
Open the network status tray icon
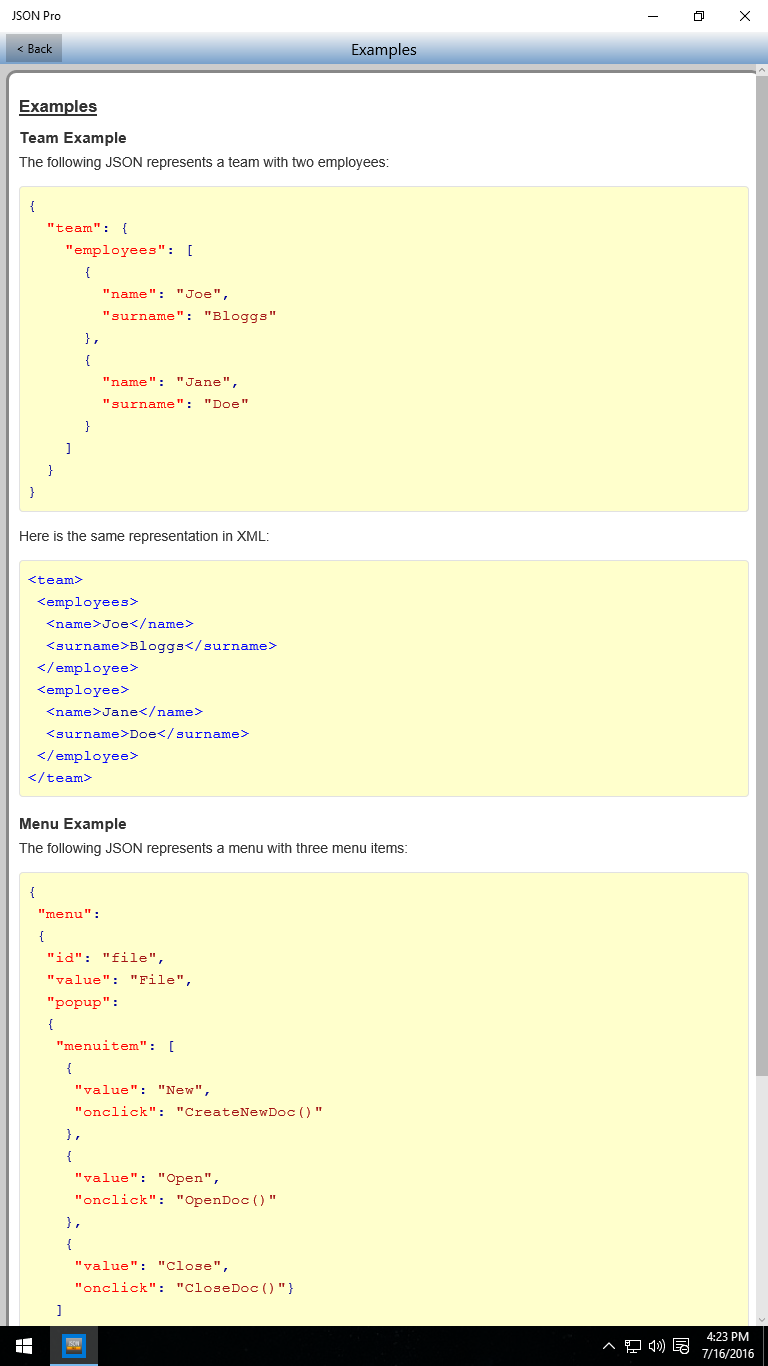[633, 1346]
